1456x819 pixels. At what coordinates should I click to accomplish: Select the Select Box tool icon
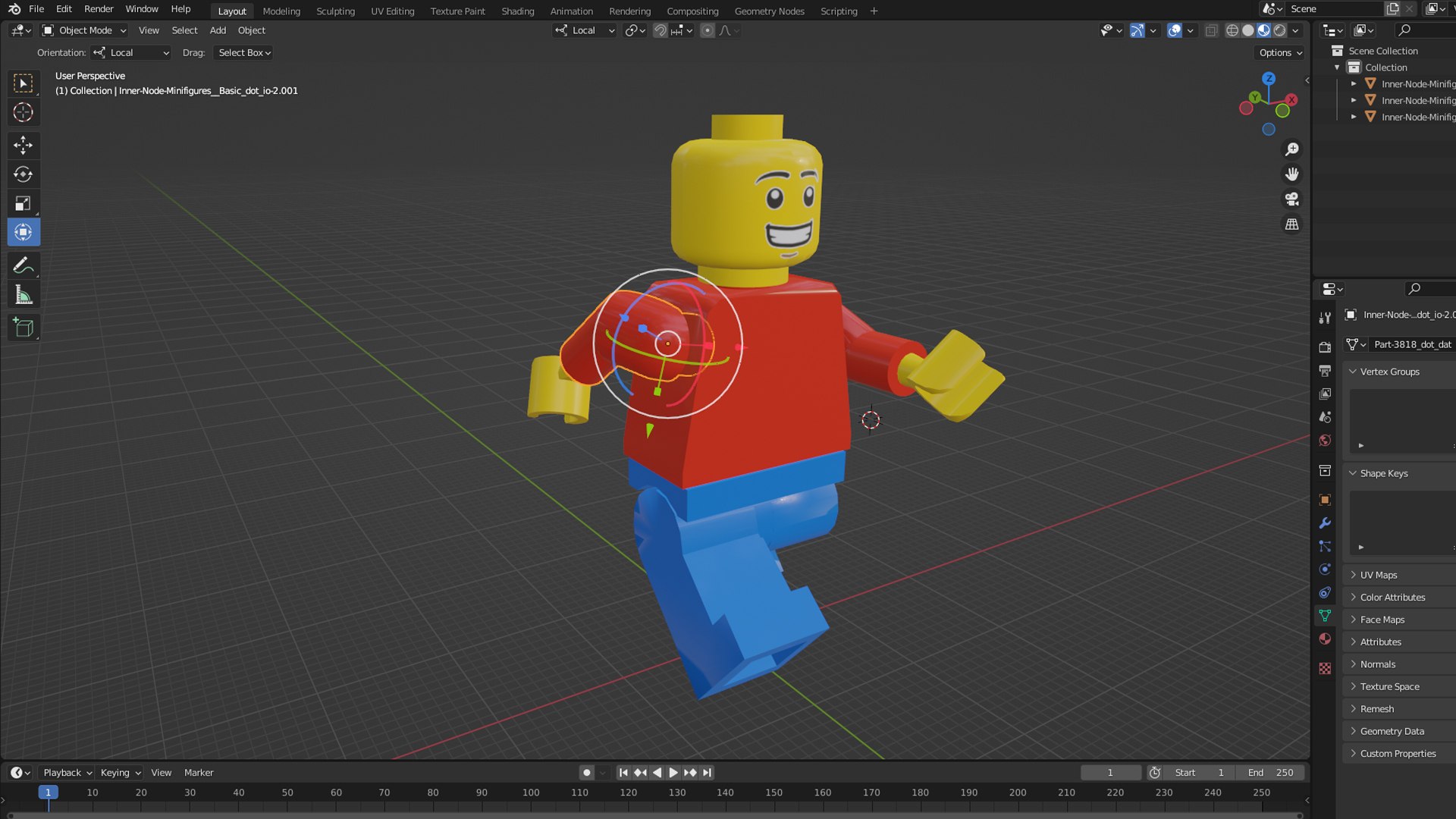click(x=24, y=83)
